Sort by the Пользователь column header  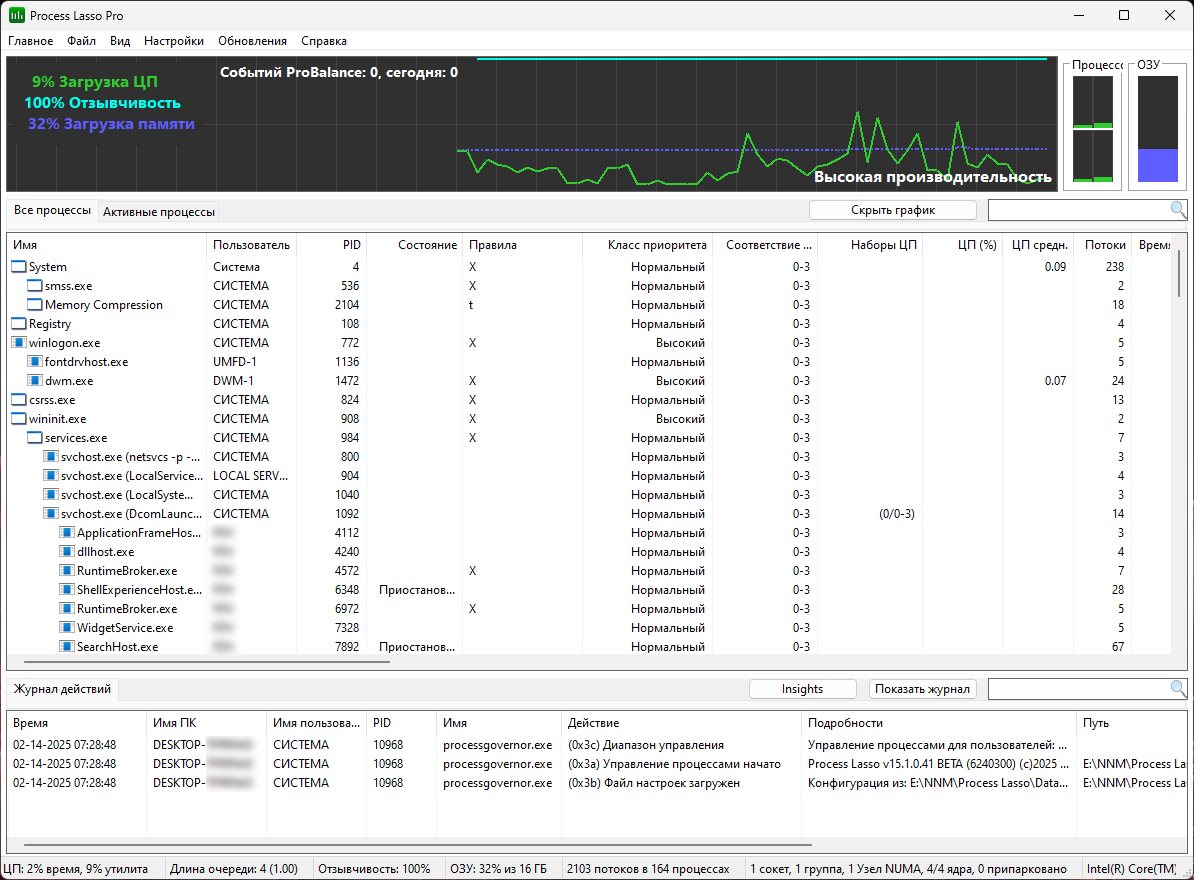pos(251,245)
